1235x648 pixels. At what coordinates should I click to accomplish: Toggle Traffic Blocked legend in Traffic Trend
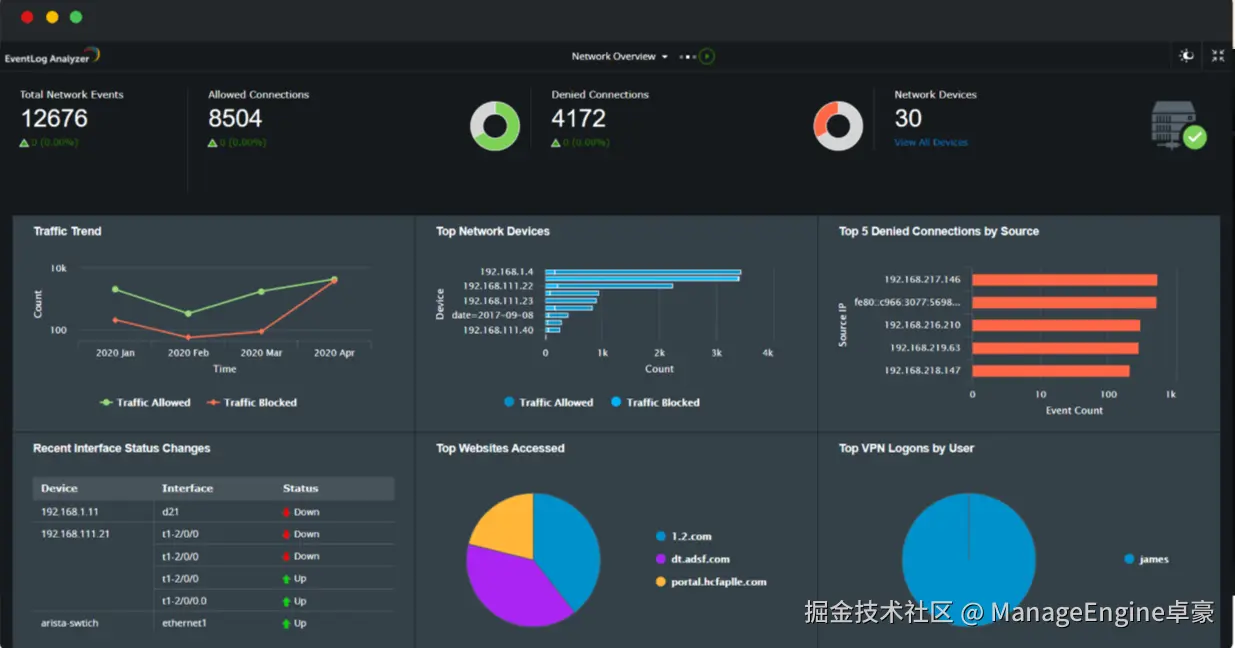coord(252,402)
